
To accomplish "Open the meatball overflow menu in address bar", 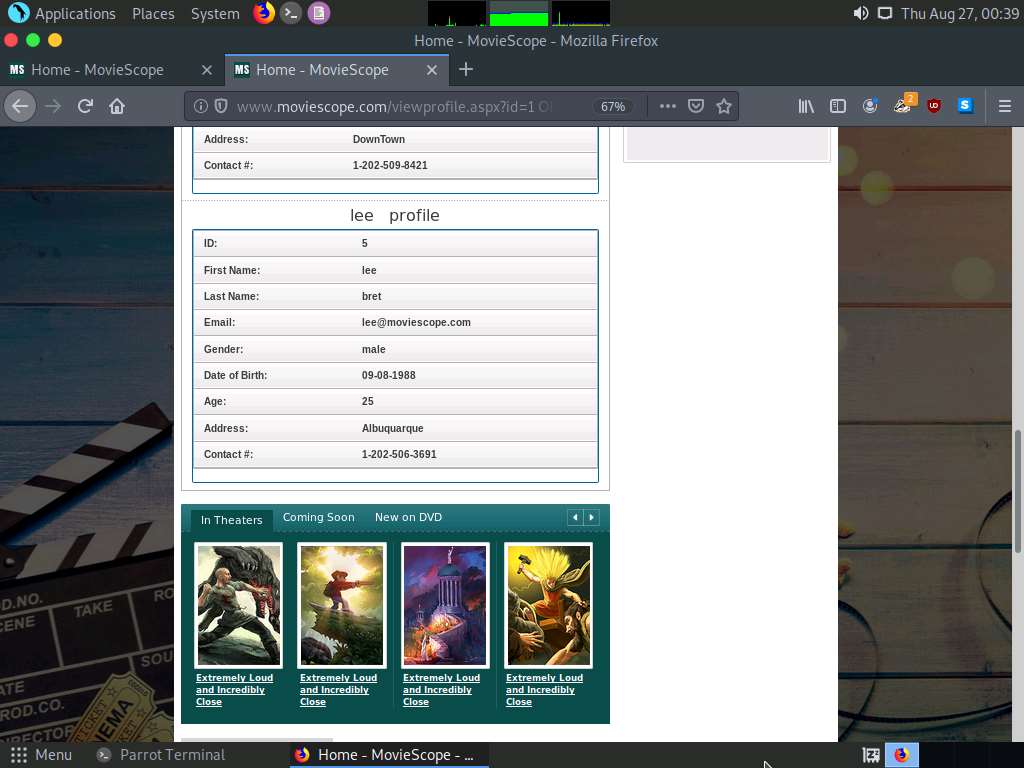I will point(667,106).
